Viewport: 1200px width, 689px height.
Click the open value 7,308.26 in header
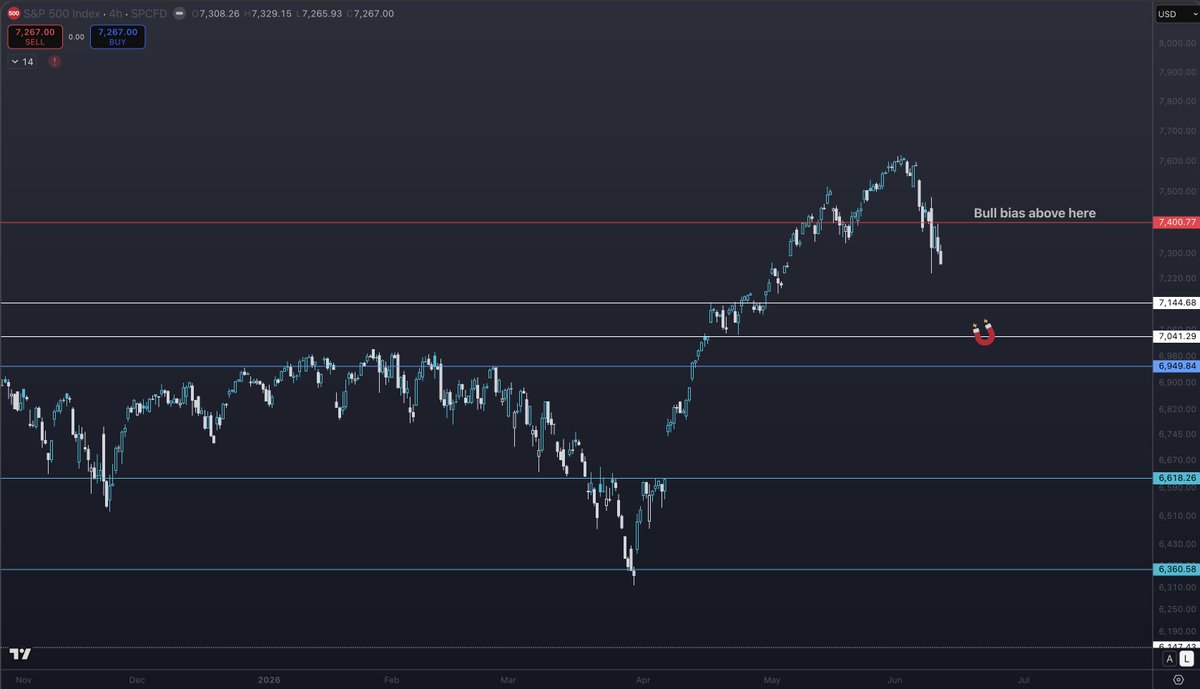pos(220,14)
